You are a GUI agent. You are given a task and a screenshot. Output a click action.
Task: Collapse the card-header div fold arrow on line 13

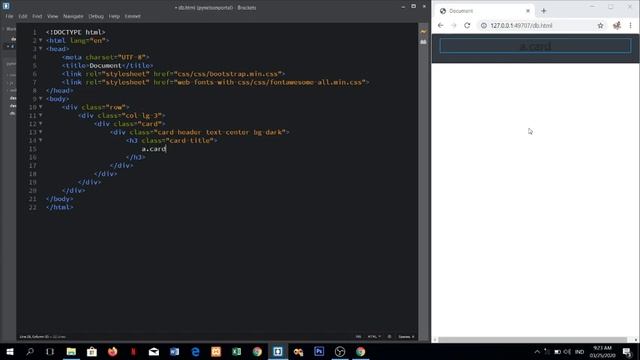coord(40,132)
